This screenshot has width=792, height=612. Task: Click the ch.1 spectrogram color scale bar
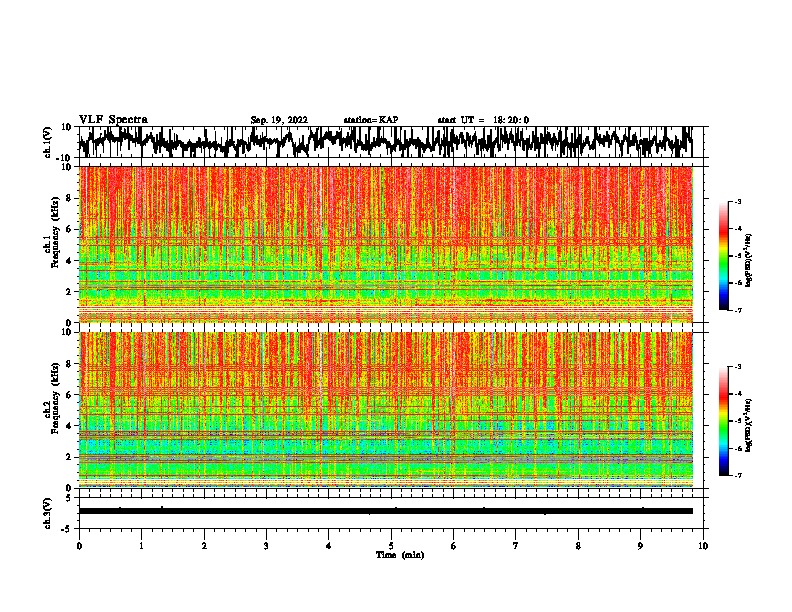pos(723,256)
